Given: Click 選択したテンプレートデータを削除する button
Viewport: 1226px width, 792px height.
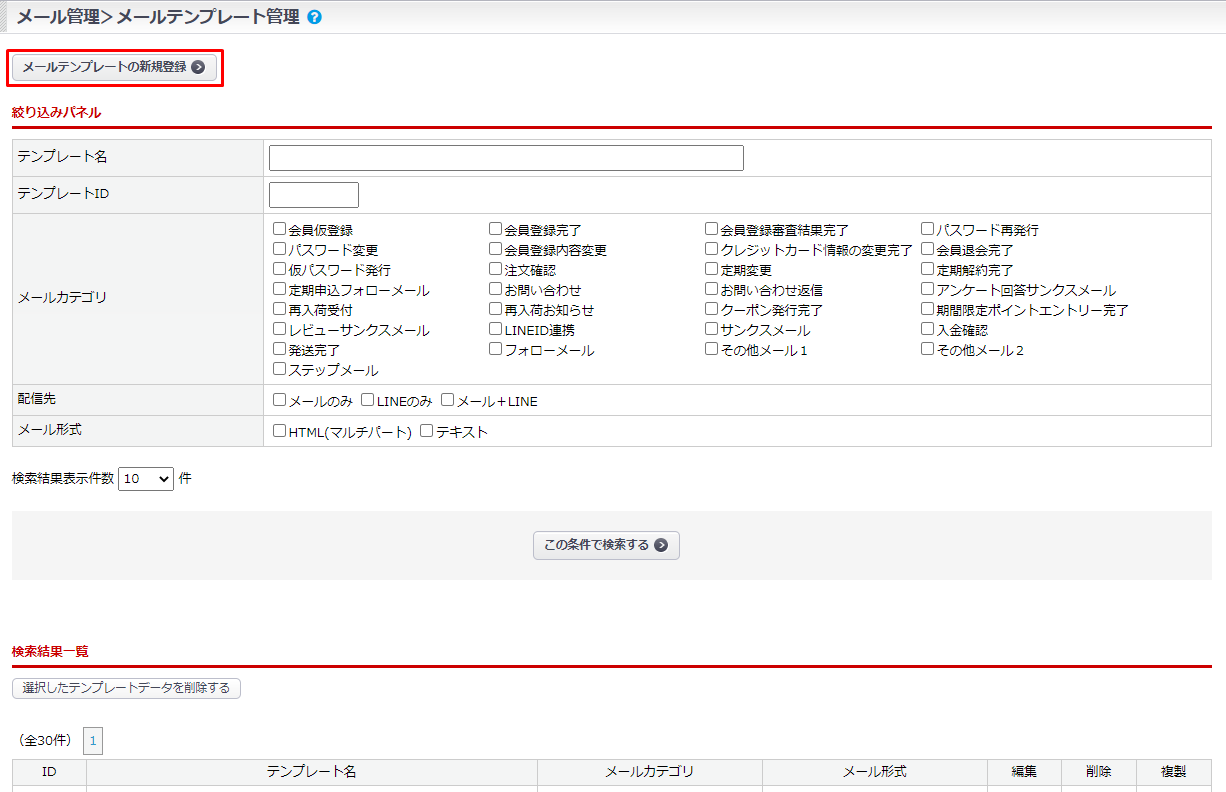Looking at the screenshot, I should 126,688.
